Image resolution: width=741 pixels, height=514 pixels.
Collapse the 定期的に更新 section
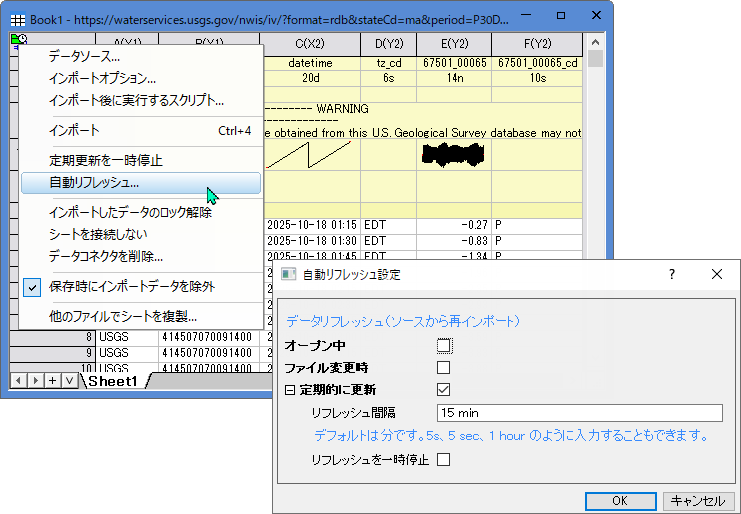[x=290, y=390]
